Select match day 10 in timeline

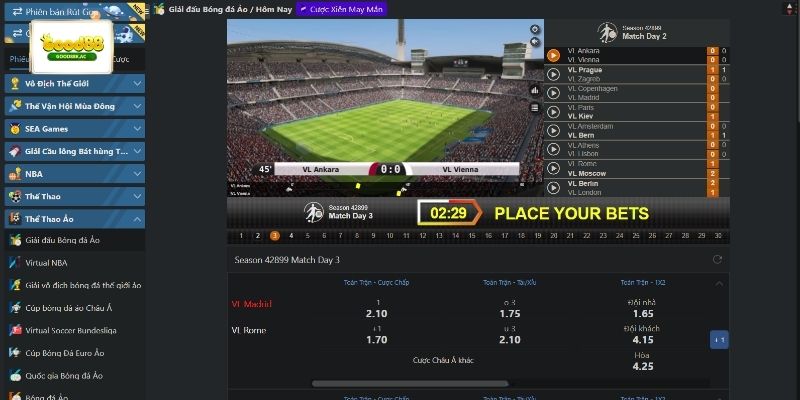click(x=390, y=236)
